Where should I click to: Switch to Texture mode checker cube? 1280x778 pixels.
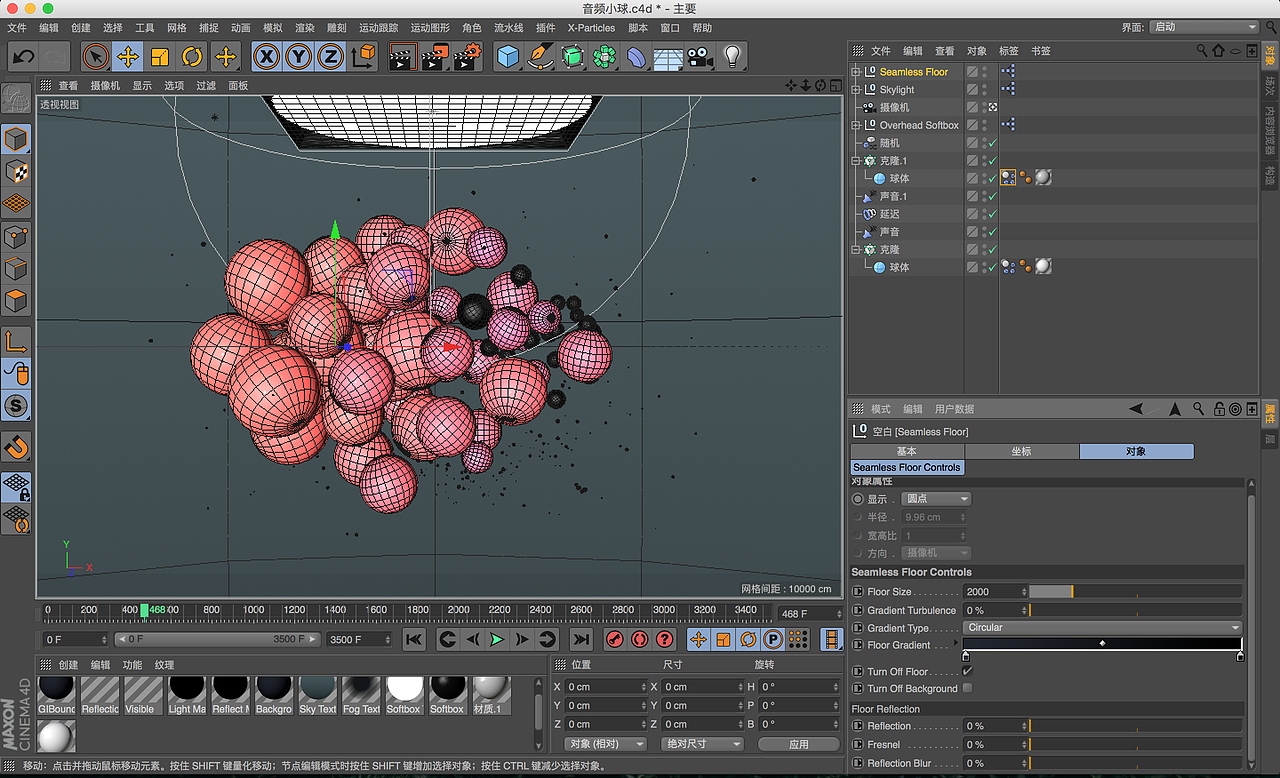[x=16, y=171]
